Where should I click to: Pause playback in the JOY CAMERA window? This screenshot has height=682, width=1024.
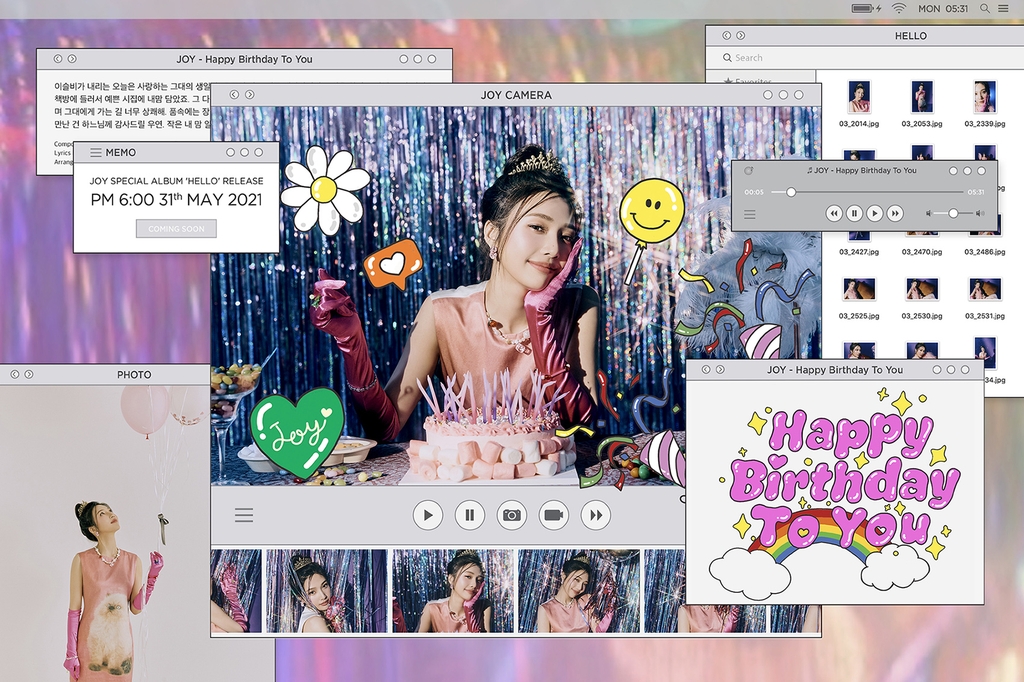click(x=469, y=515)
